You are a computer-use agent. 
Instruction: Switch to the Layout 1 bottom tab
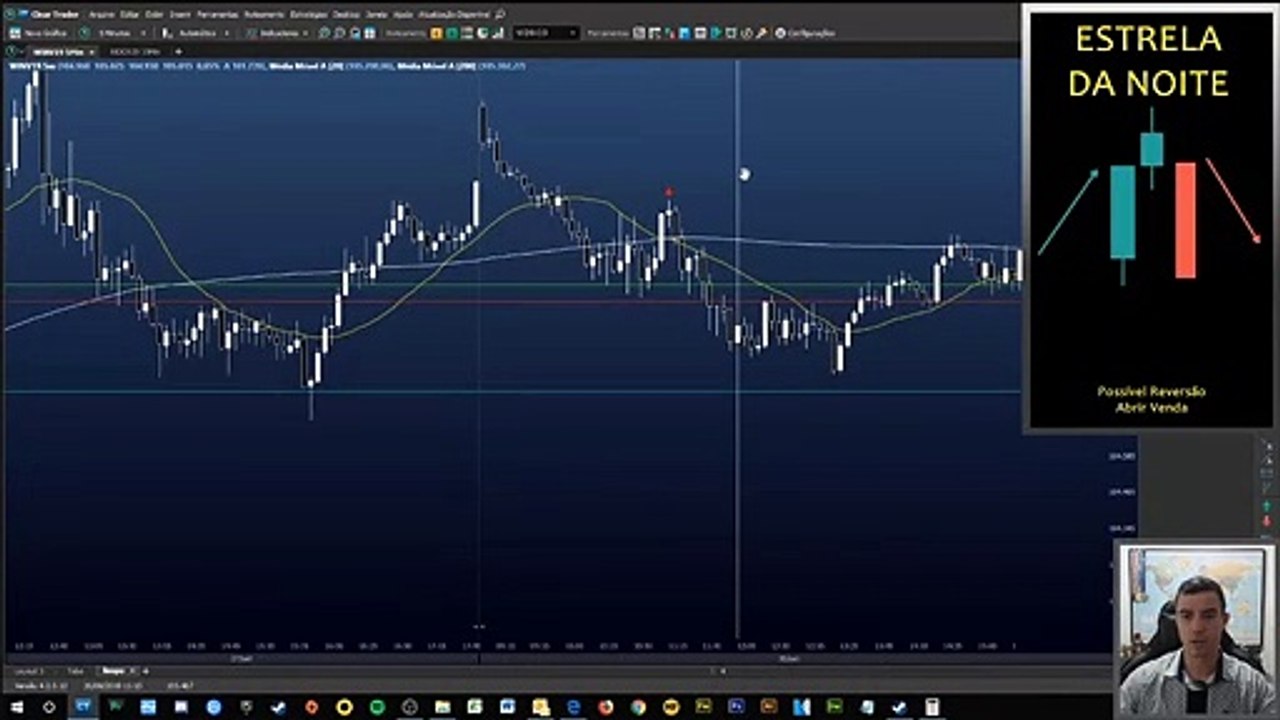pos(30,671)
